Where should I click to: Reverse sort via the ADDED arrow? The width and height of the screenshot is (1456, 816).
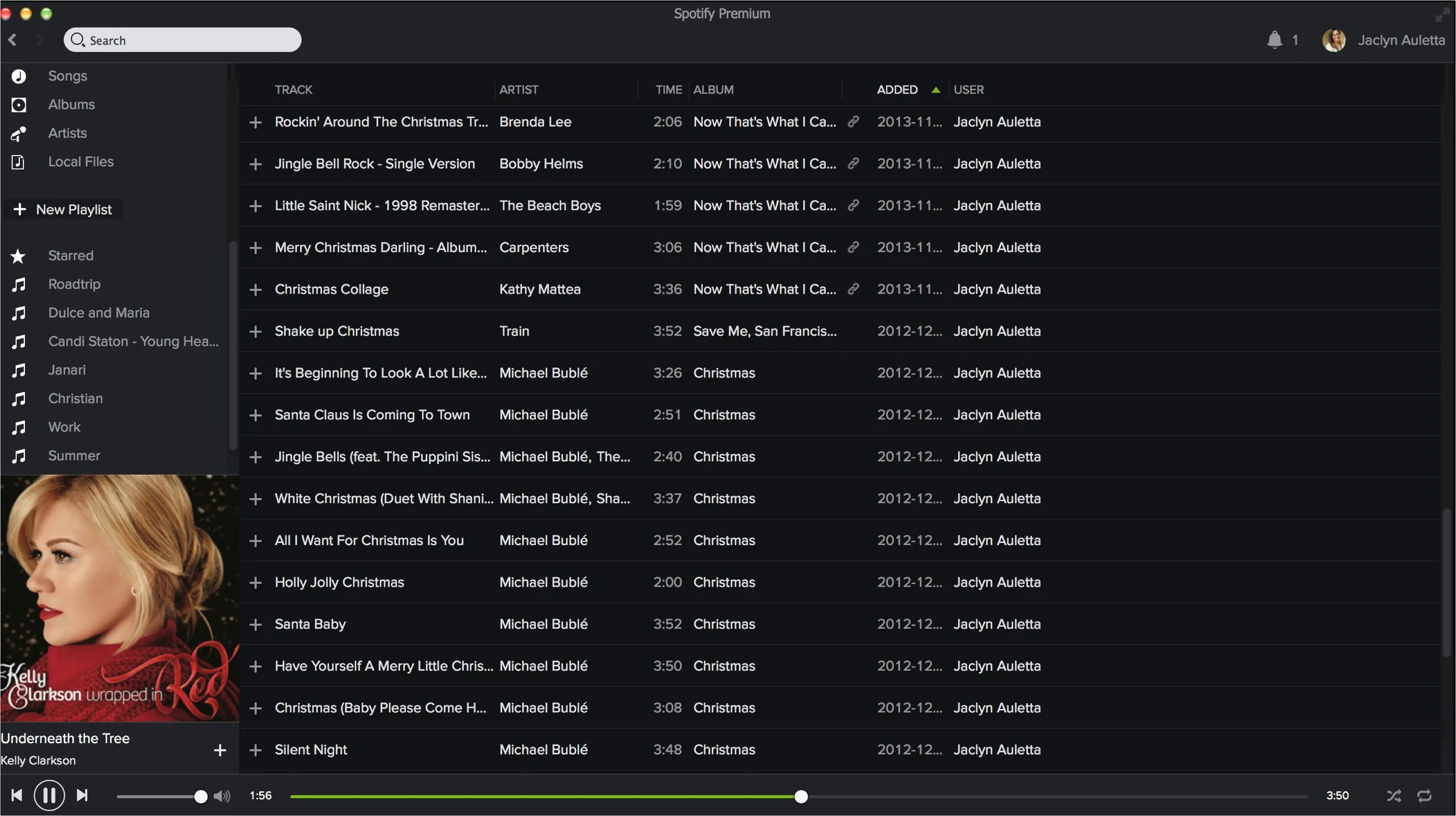[935, 90]
